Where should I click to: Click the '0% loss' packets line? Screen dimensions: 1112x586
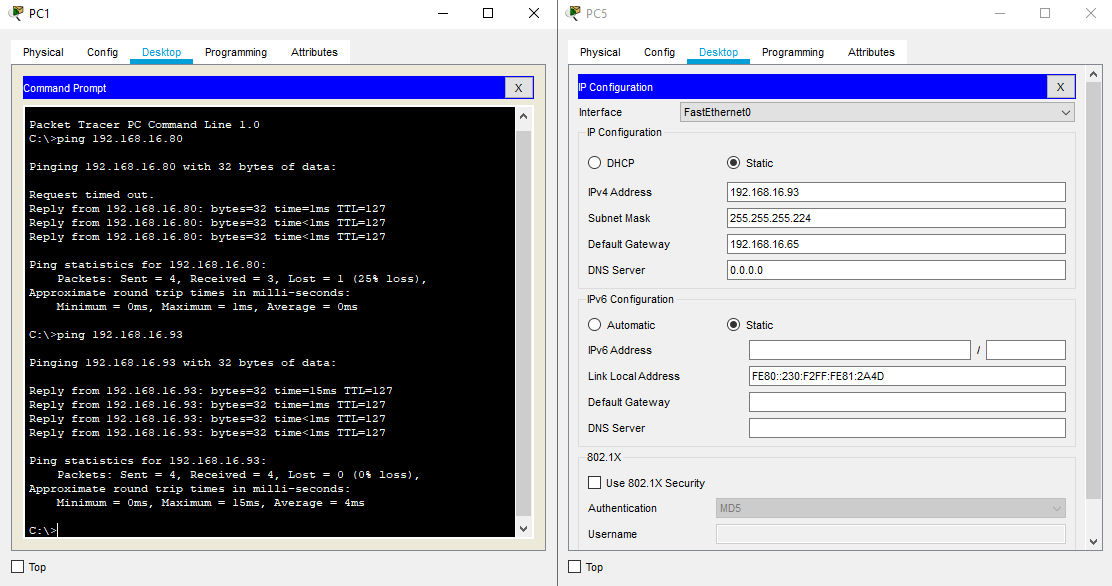click(238, 475)
